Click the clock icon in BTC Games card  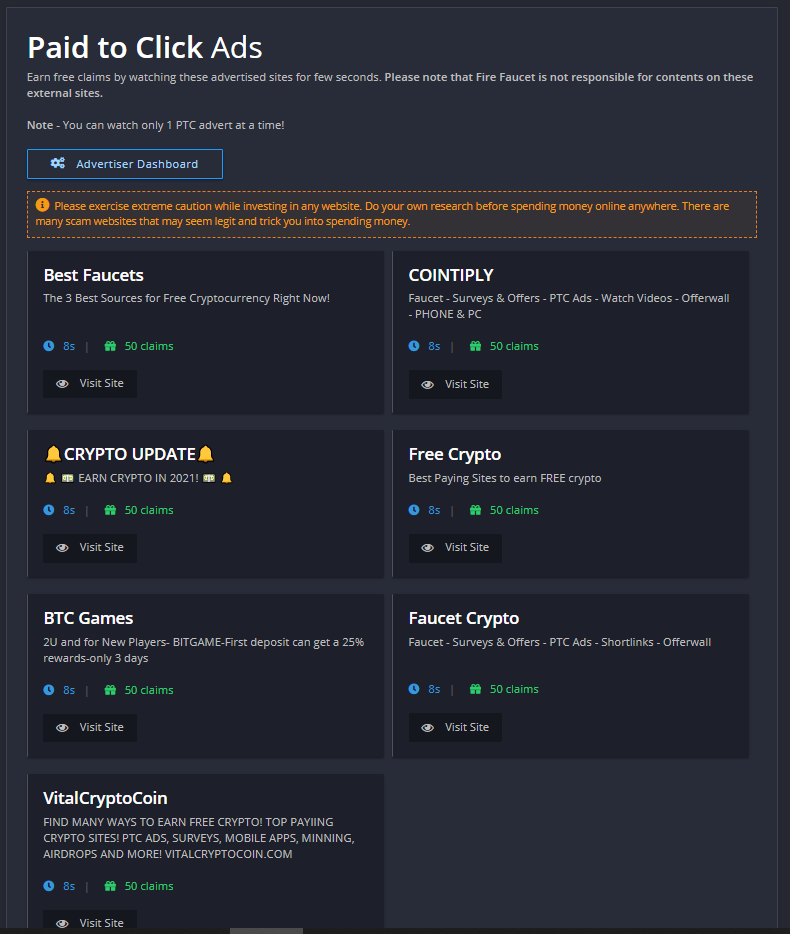[49, 690]
